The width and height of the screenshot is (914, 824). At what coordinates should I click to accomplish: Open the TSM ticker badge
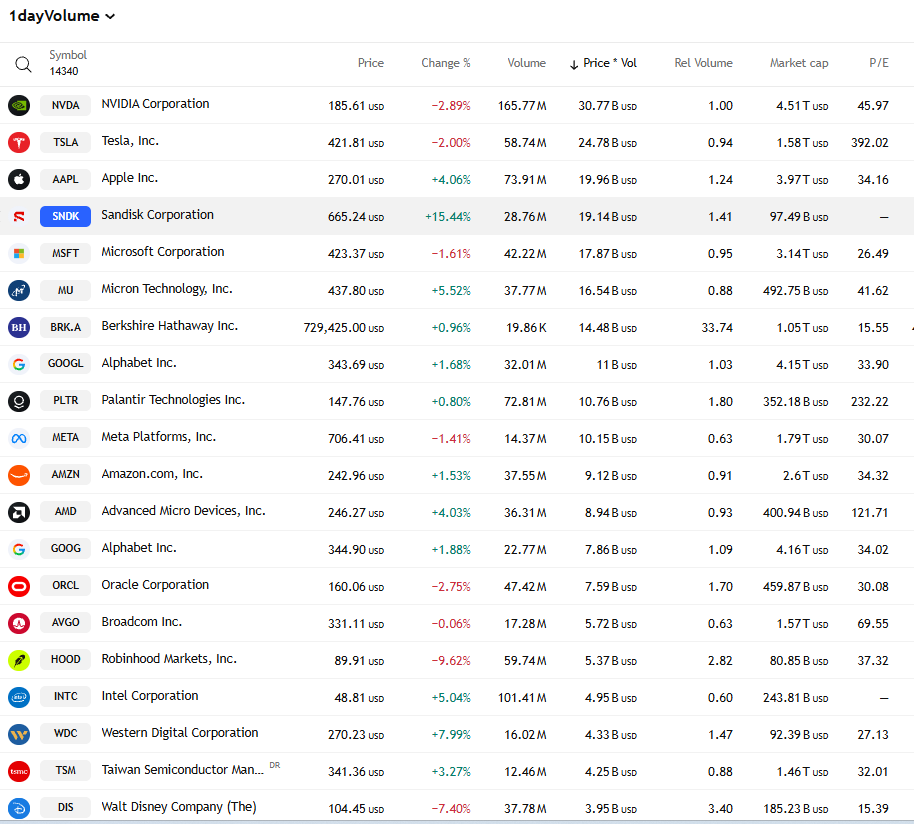(x=65, y=770)
